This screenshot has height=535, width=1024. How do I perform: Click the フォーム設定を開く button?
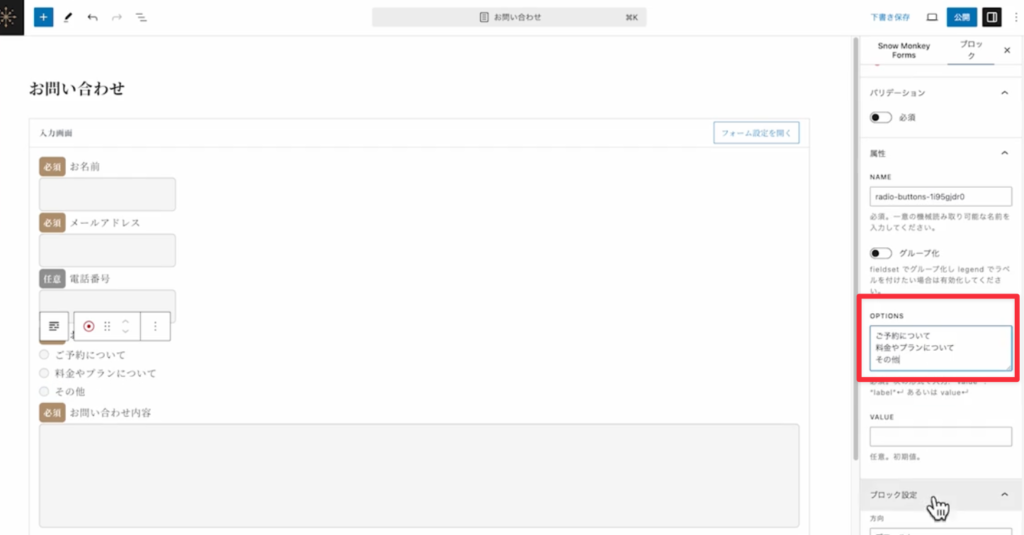pyautogui.click(x=756, y=133)
